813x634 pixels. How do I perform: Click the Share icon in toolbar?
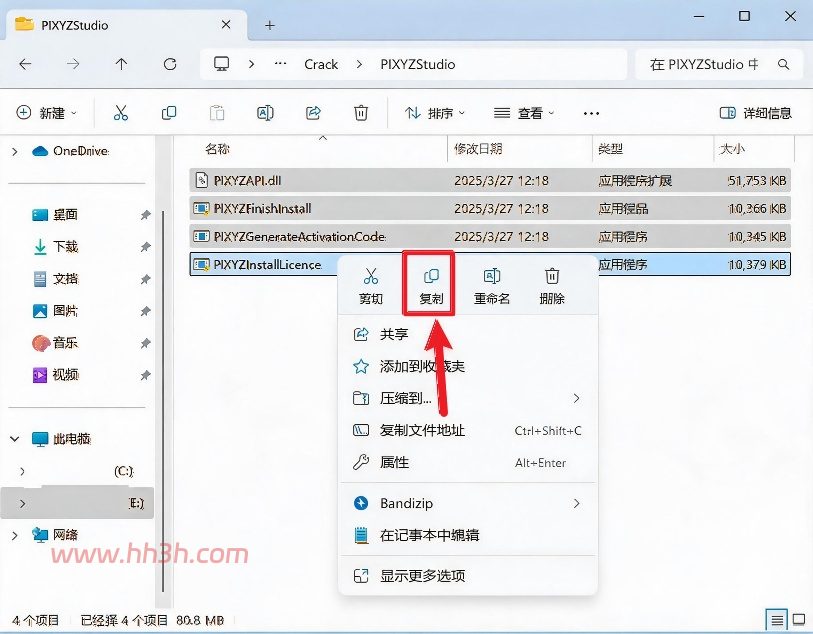click(313, 112)
